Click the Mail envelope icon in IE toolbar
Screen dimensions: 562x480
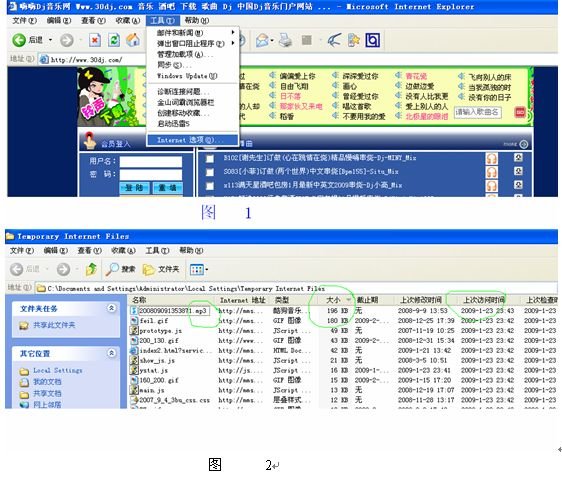262,40
